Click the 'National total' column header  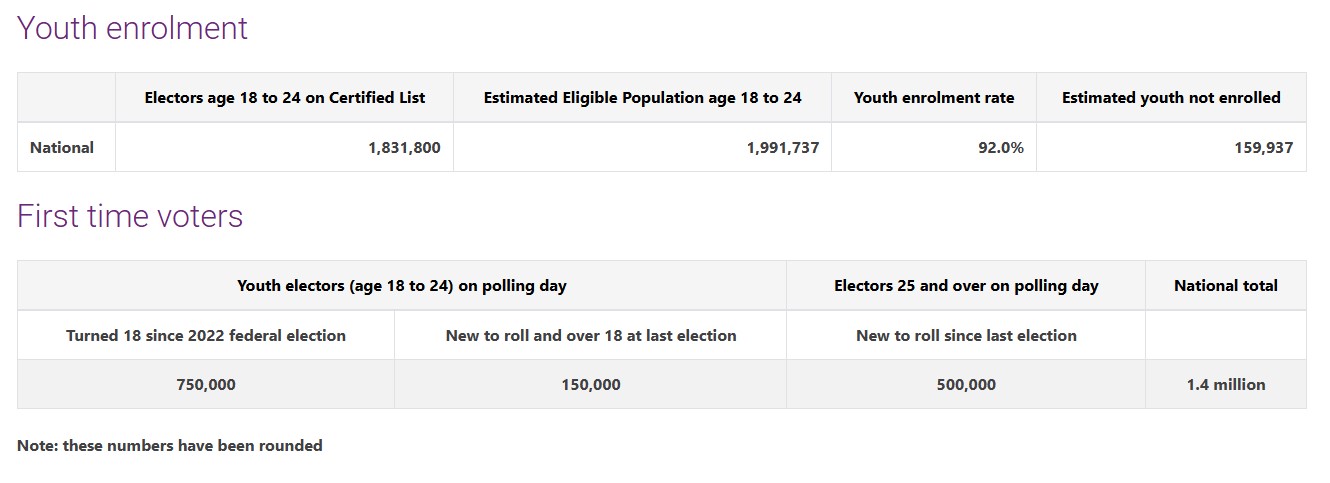[x=1225, y=286]
